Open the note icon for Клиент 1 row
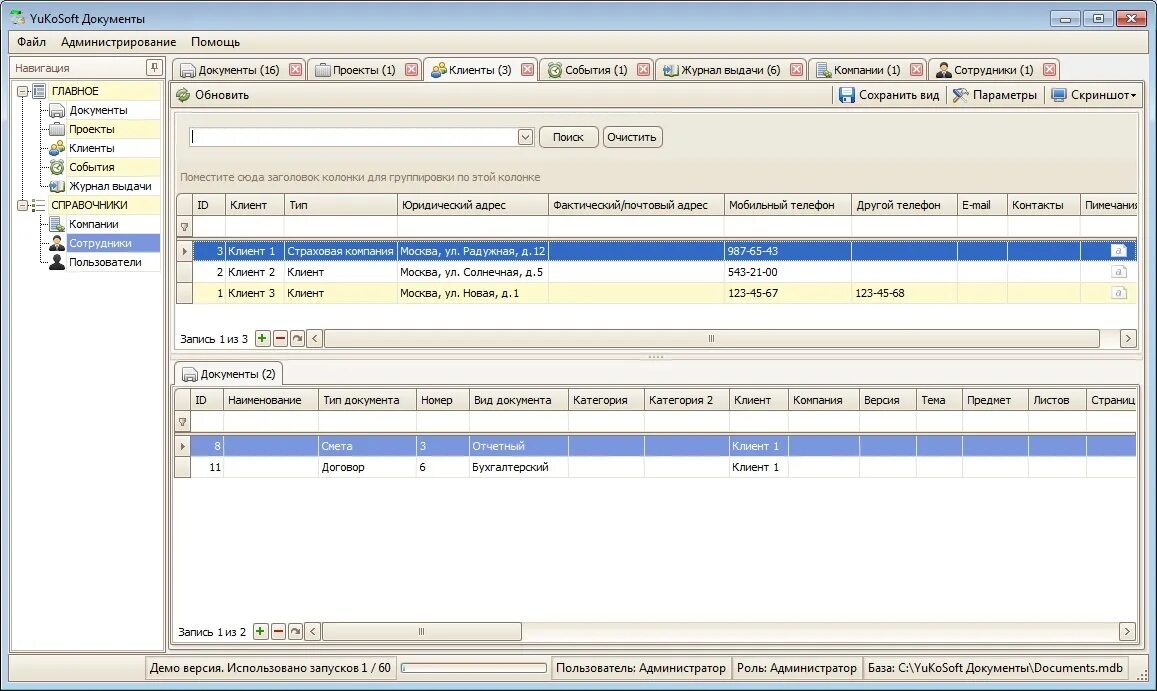Image resolution: width=1157 pixels, height=691 pixels. (x=1119, y=251)
